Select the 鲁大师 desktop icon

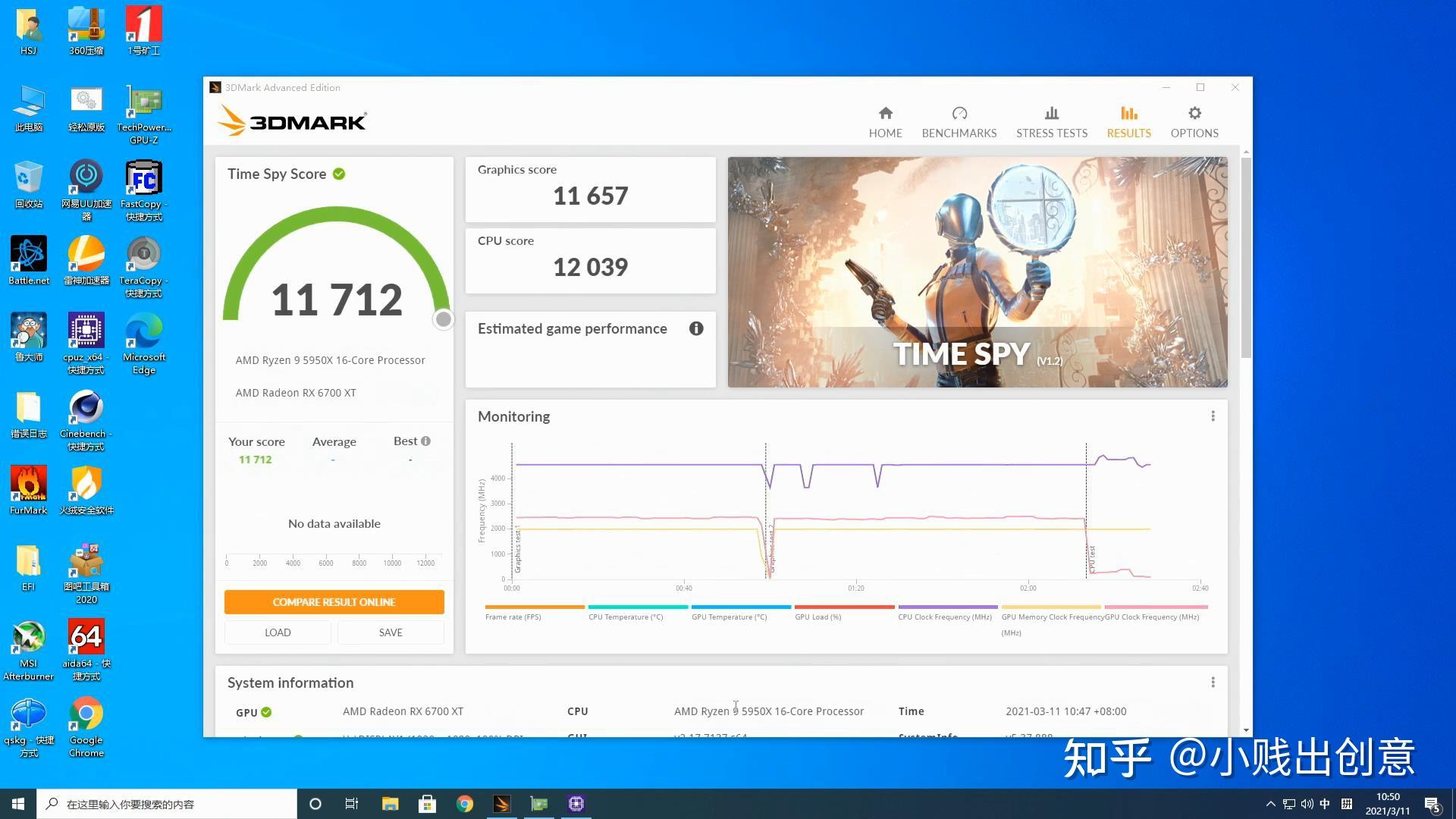(x=28, y=338)
